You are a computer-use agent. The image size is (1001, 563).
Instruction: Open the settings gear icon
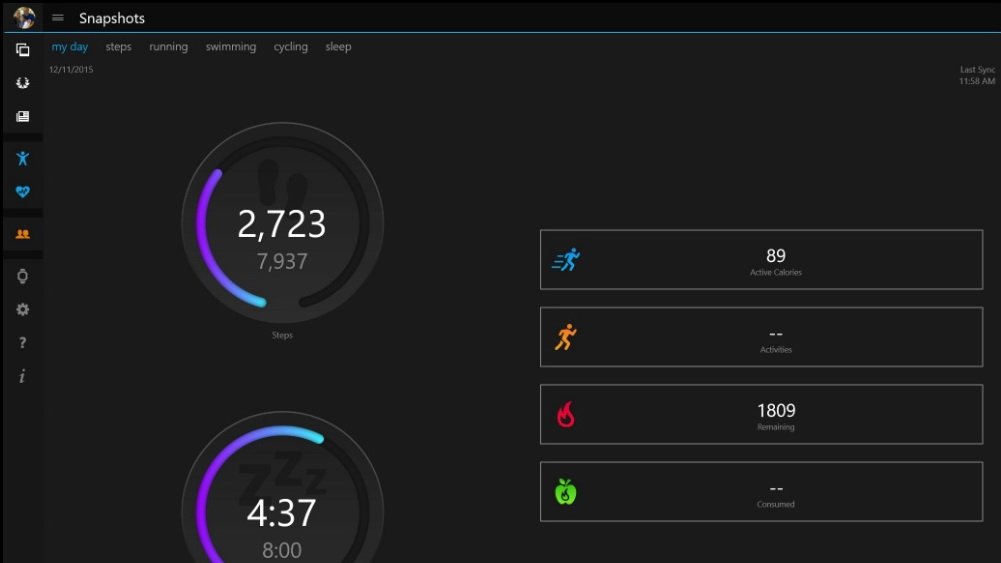22,310
